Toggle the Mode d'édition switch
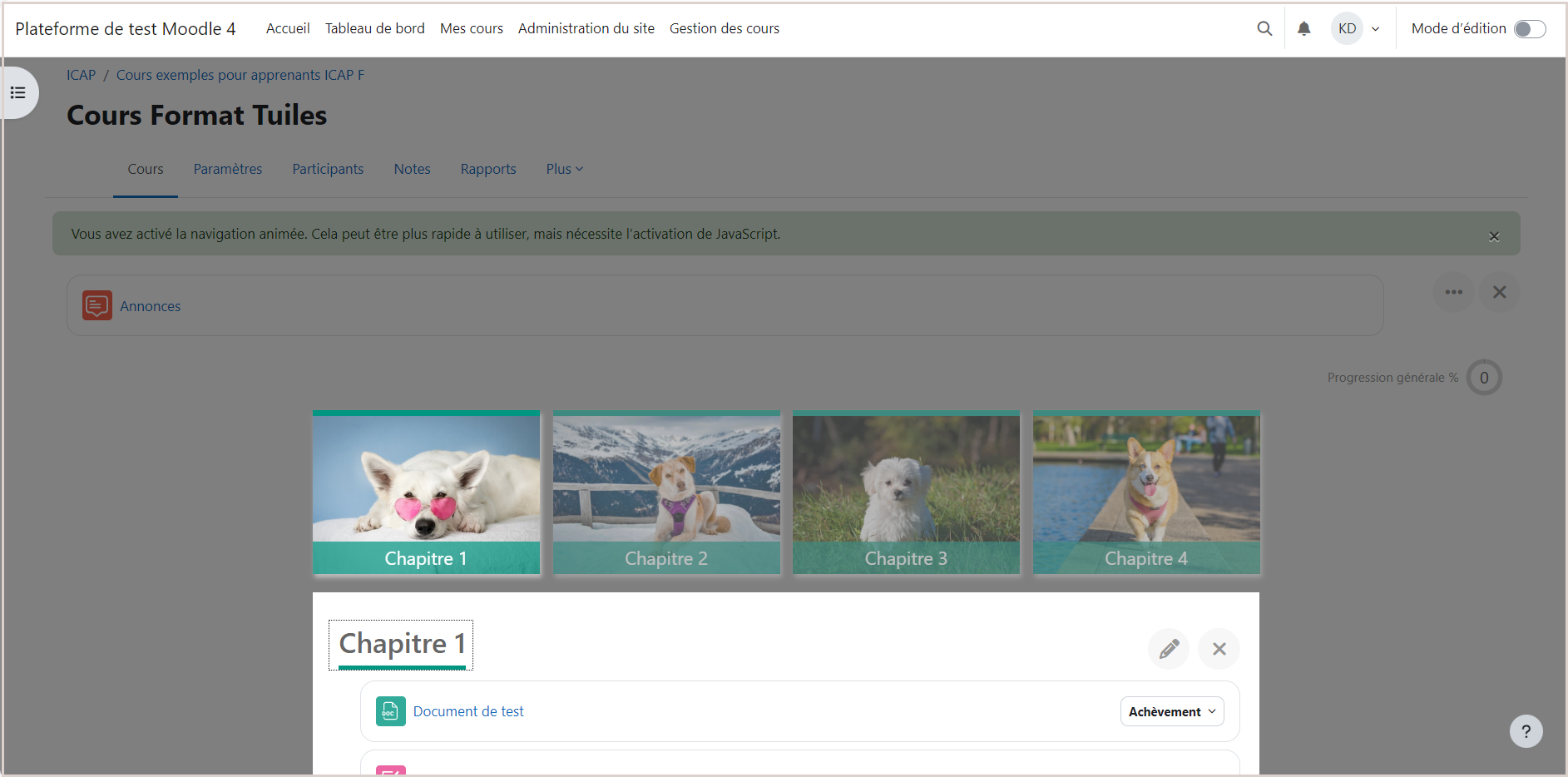Image resolution: width=1568 pixels, height=777 pixels. coord(1529,29)
